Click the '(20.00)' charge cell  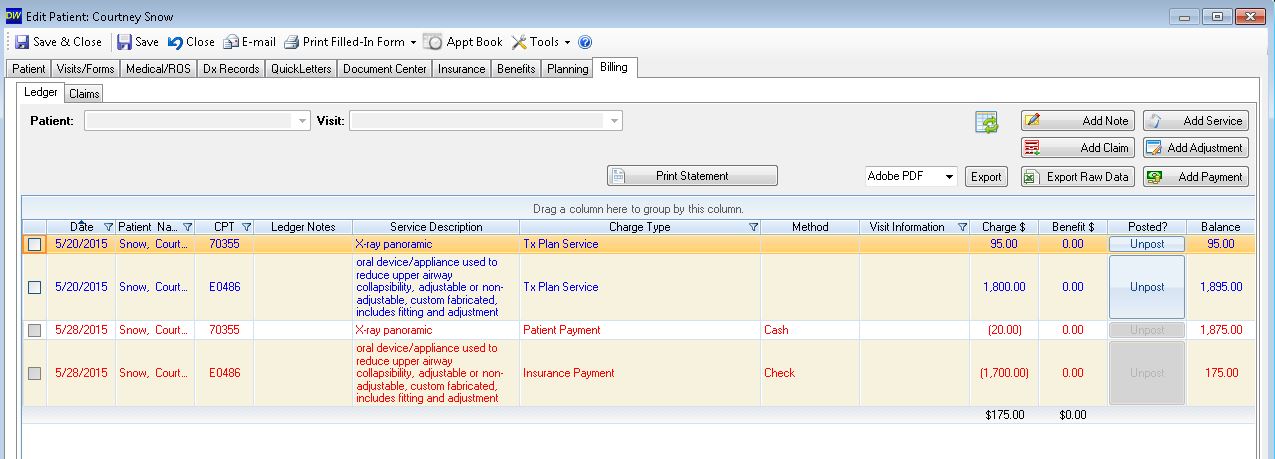pyautogui.click(x=1004, y=330)
